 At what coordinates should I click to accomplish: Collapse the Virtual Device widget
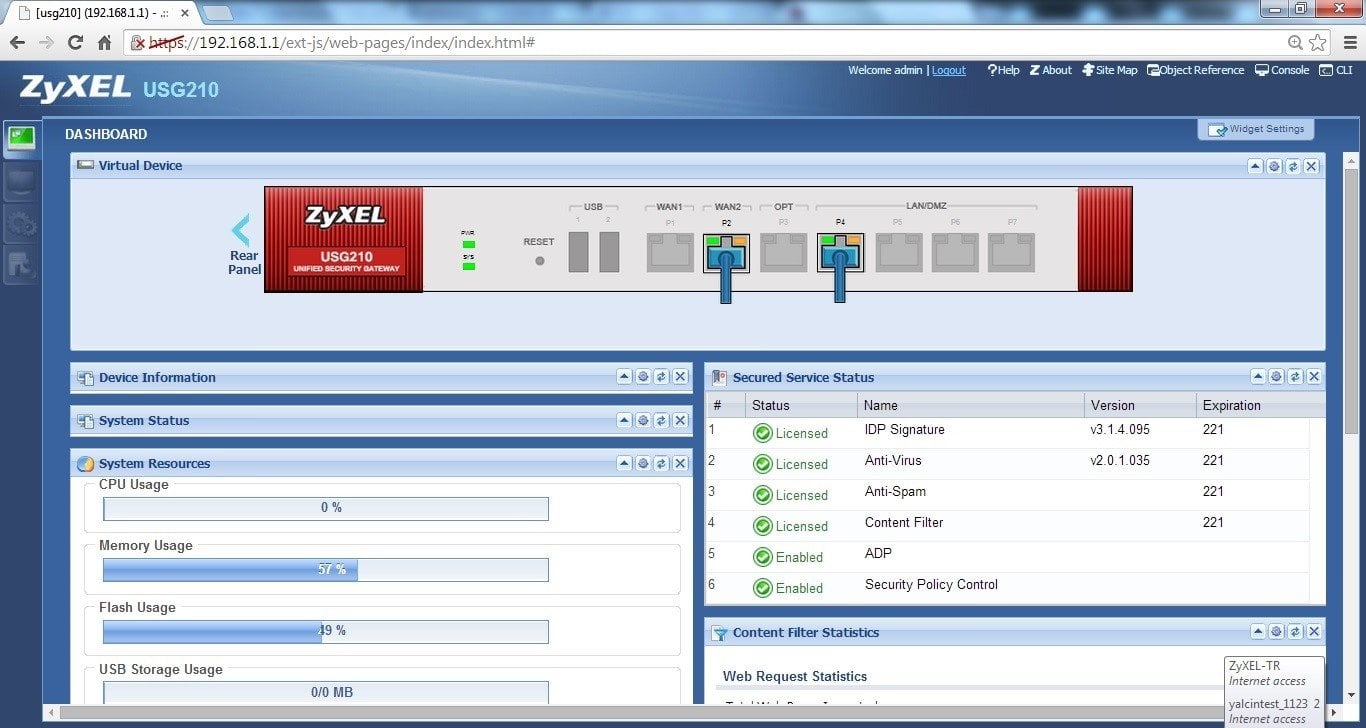[x=1256, y=166]
